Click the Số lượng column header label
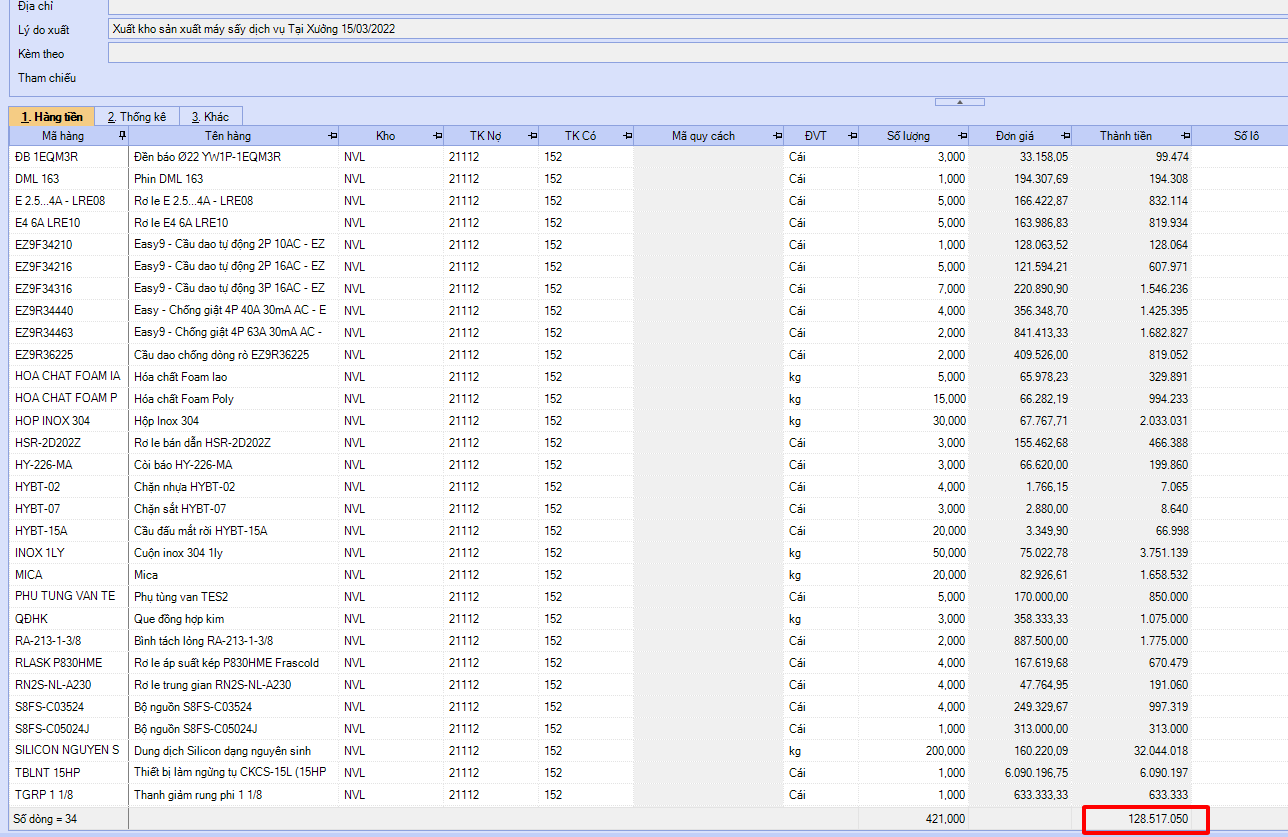The height and width of the screenshot is (837, 1288). [x=908, y=136]
